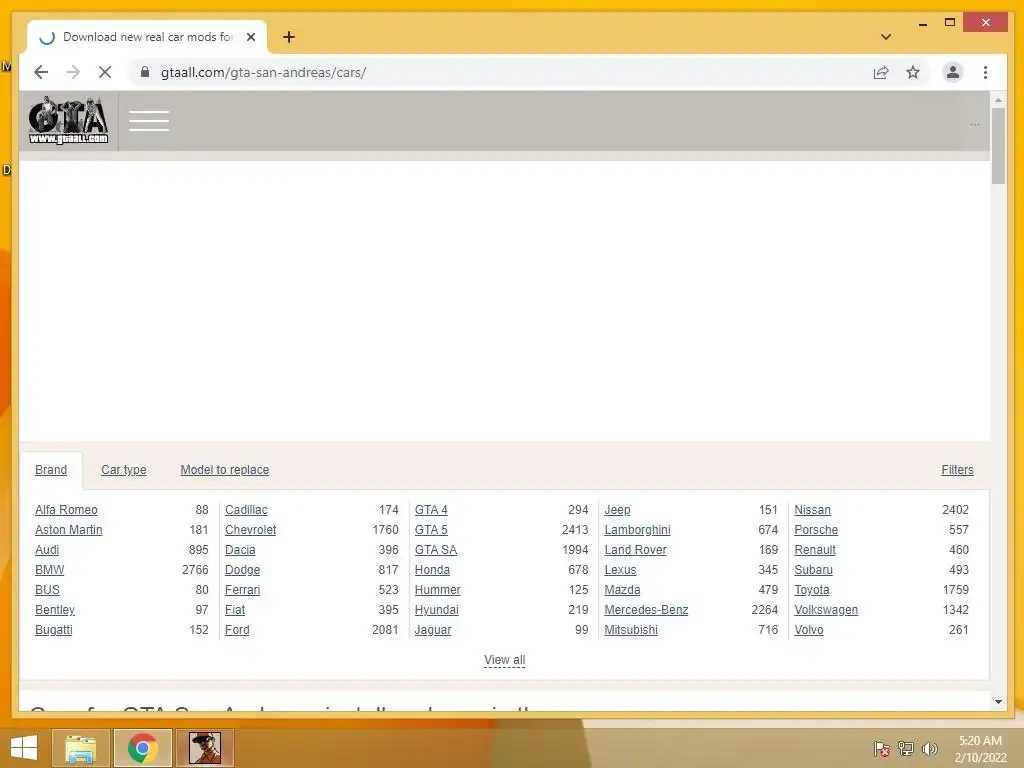
Task: Open Alfa Romeo brand link
Action: click(66, 509)
